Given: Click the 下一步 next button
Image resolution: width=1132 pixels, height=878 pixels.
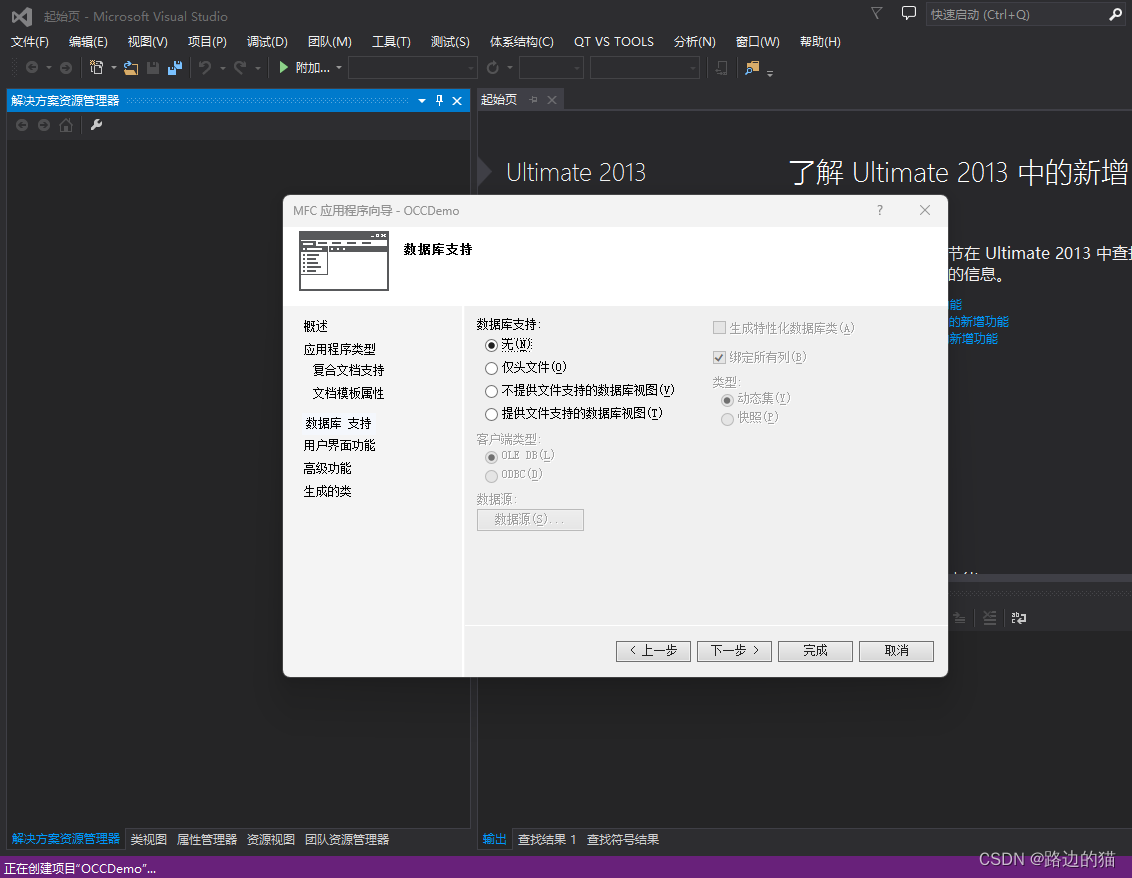Looking at the screenshot, I should [x=734, y=651].
